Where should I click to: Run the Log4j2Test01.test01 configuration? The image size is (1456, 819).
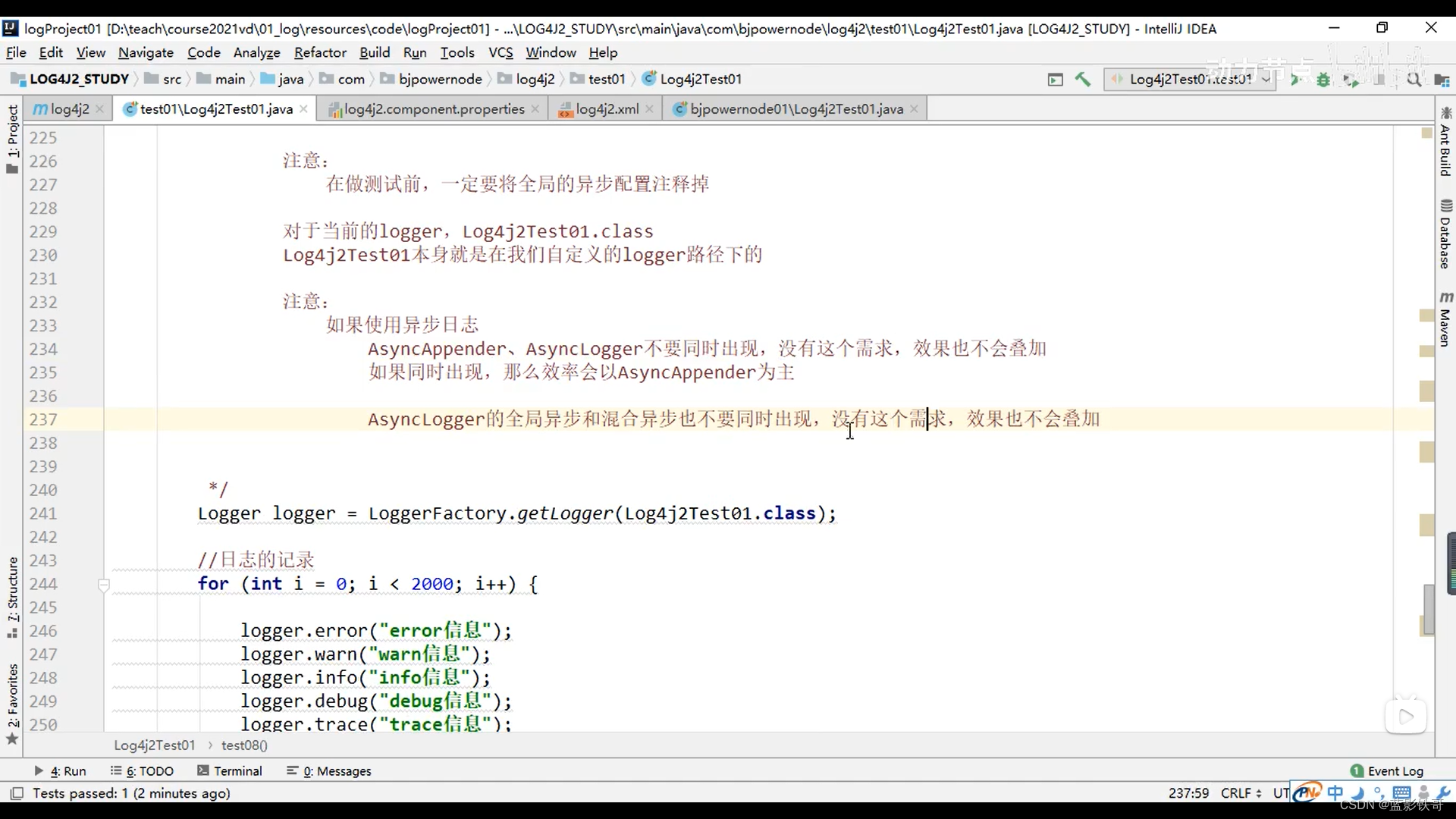point(1295,79)
